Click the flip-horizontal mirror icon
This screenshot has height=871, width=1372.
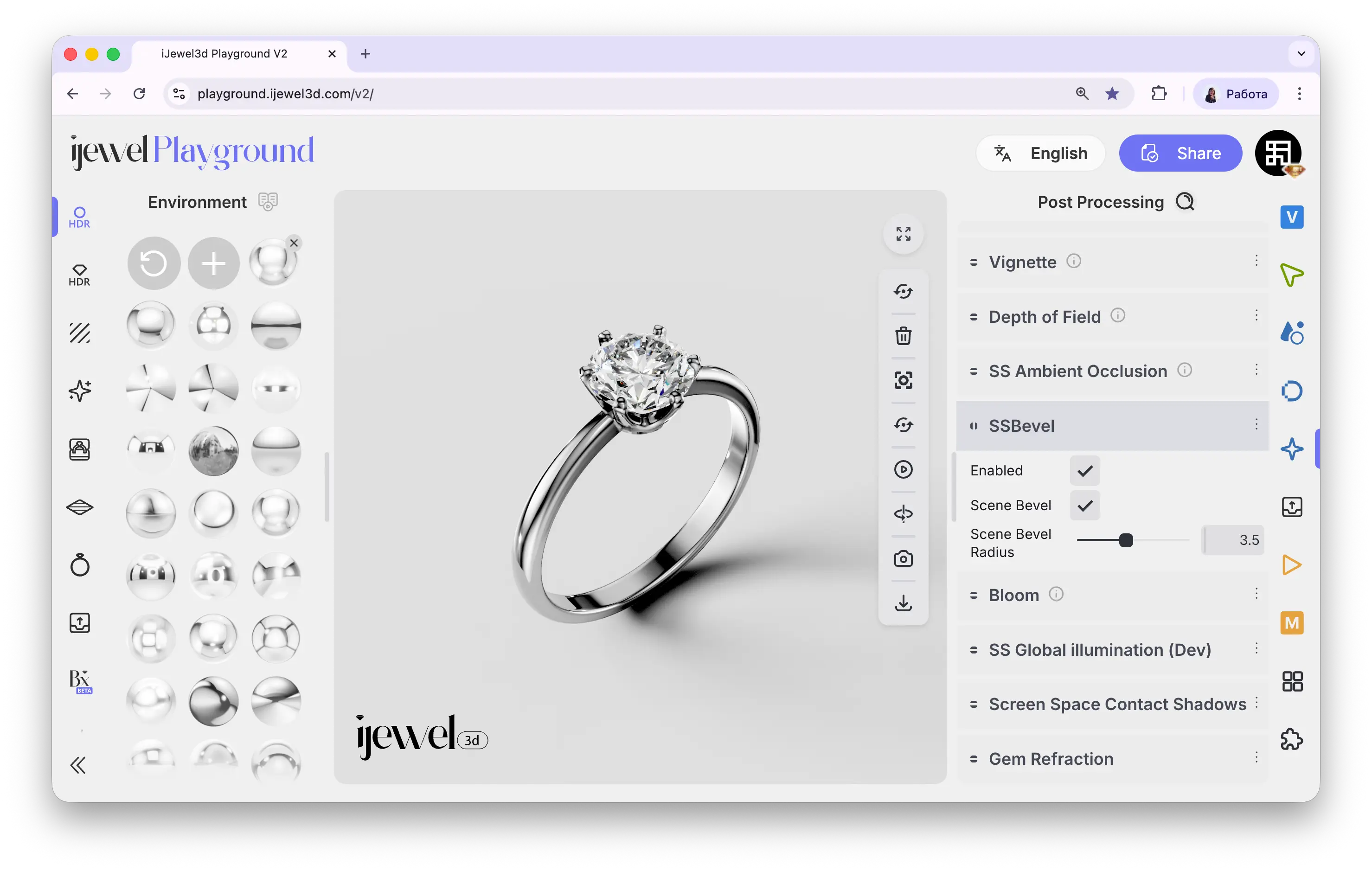[x=903, y=514]
